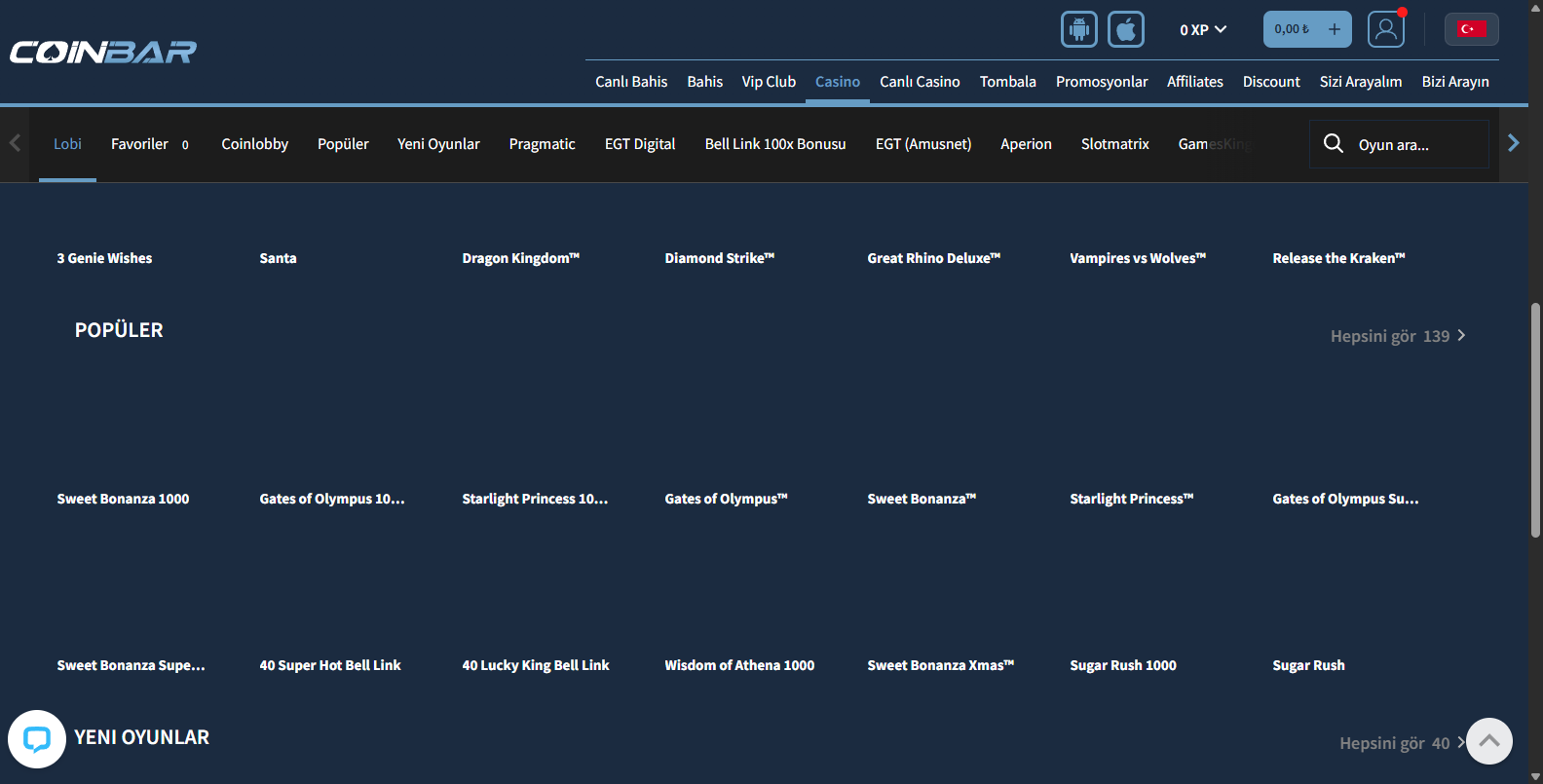The height and width of the screenshot is (784, 1543).
Task: Expand the 0 XP dropdown
Action: 1203,30
